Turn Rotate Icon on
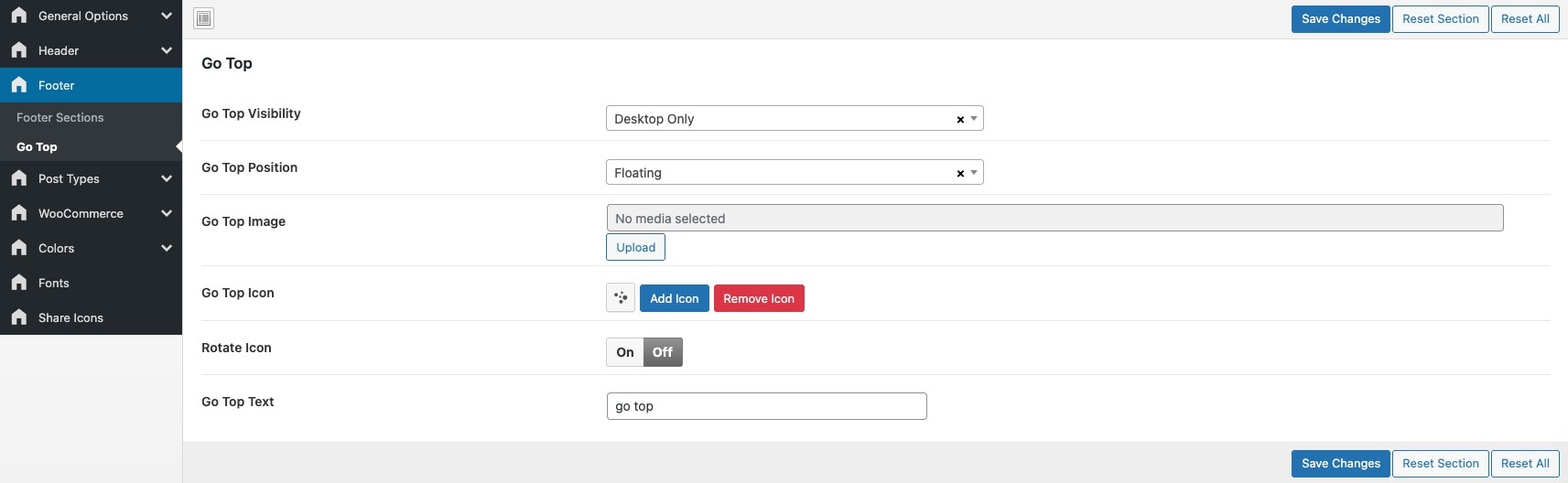The height and width of the screenshot is (483, 1568). [625, 352]
